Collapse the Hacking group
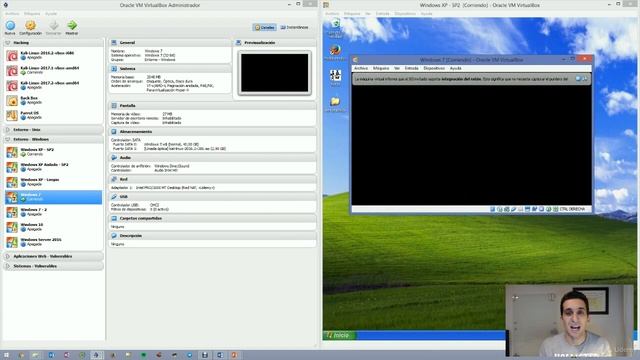This screenshot has height=360, width=640. 8,42
